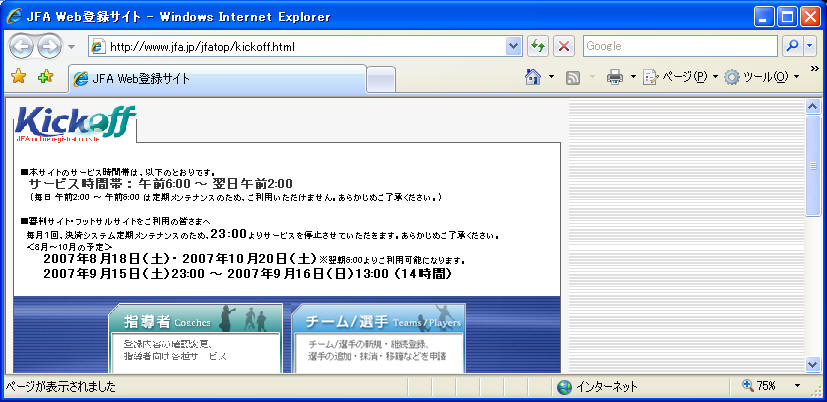
Task: Open the recent pages dropdown arrow
Action: [x=72, y=47]
